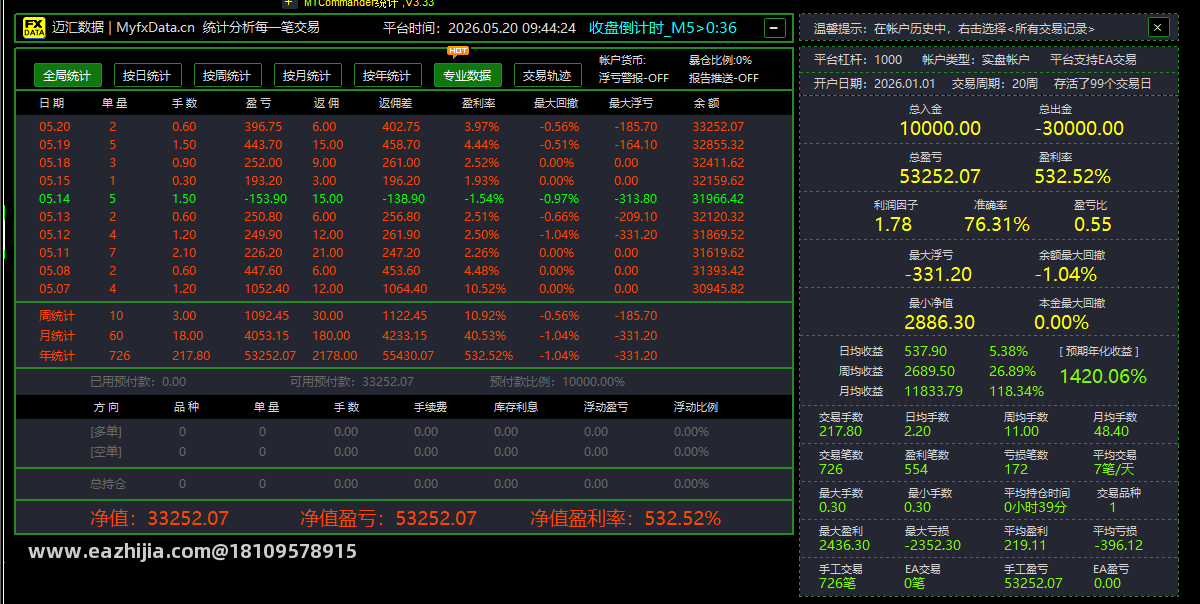The width and height of the screenshot is (1200, 604).
Task: Click the 盈亏比 0.55 value
Action: tap(1093, 224)
